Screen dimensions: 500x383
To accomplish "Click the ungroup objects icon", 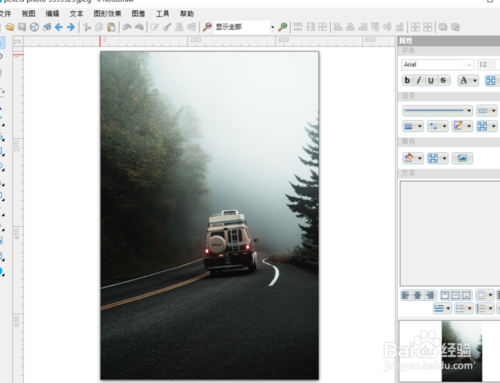I will [x=427, y=27].
